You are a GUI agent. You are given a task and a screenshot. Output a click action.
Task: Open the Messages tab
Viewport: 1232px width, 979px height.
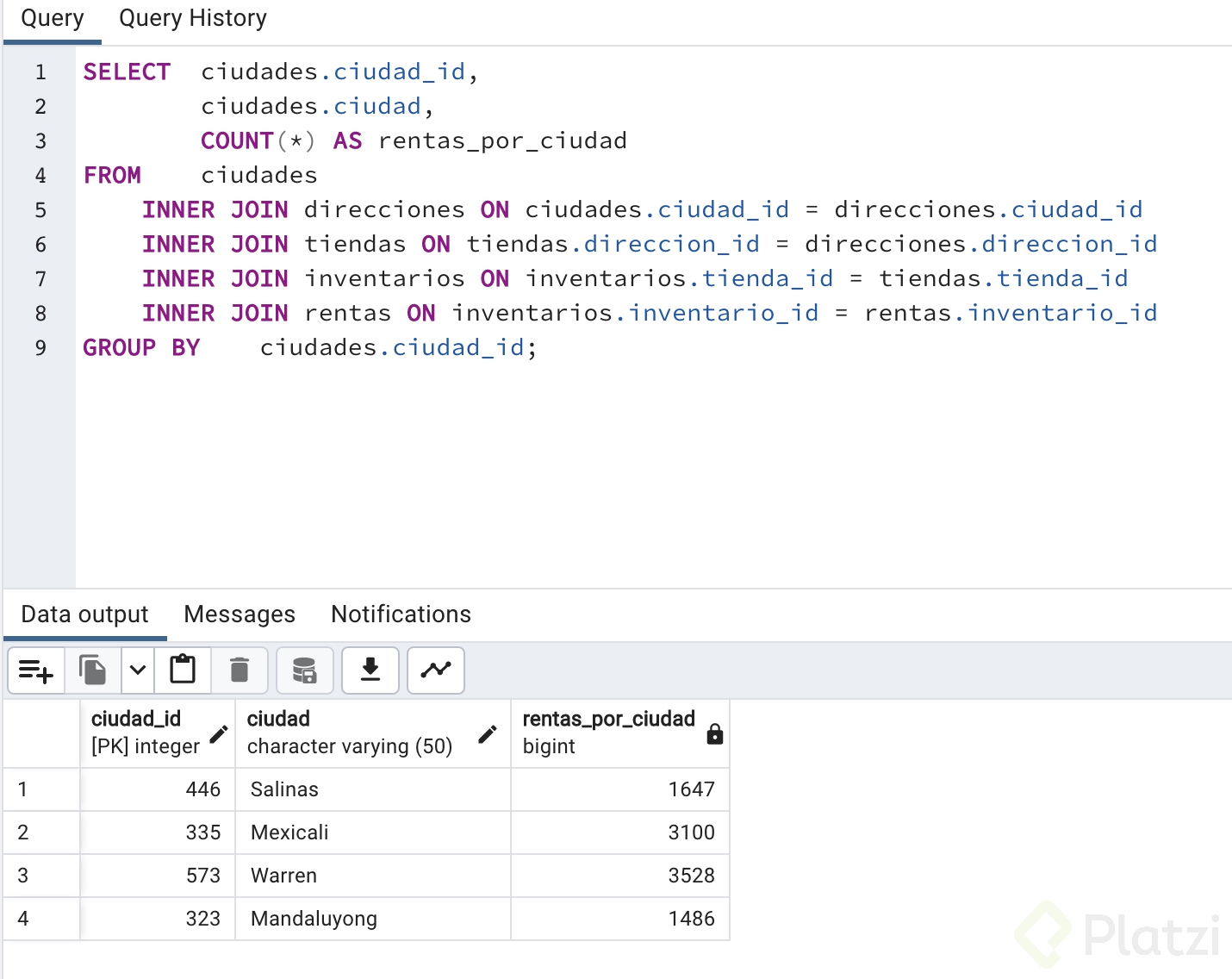tap(240, 614)
